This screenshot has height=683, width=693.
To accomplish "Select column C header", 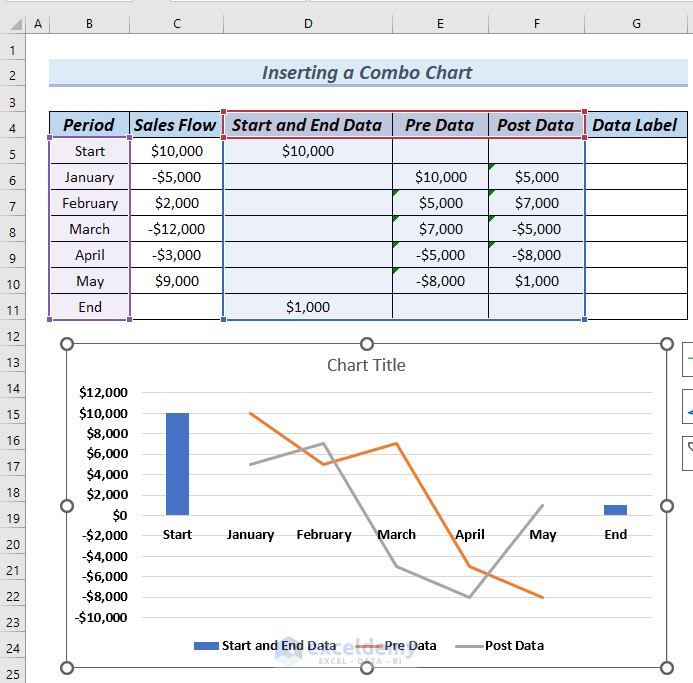I will coord(177,23).
